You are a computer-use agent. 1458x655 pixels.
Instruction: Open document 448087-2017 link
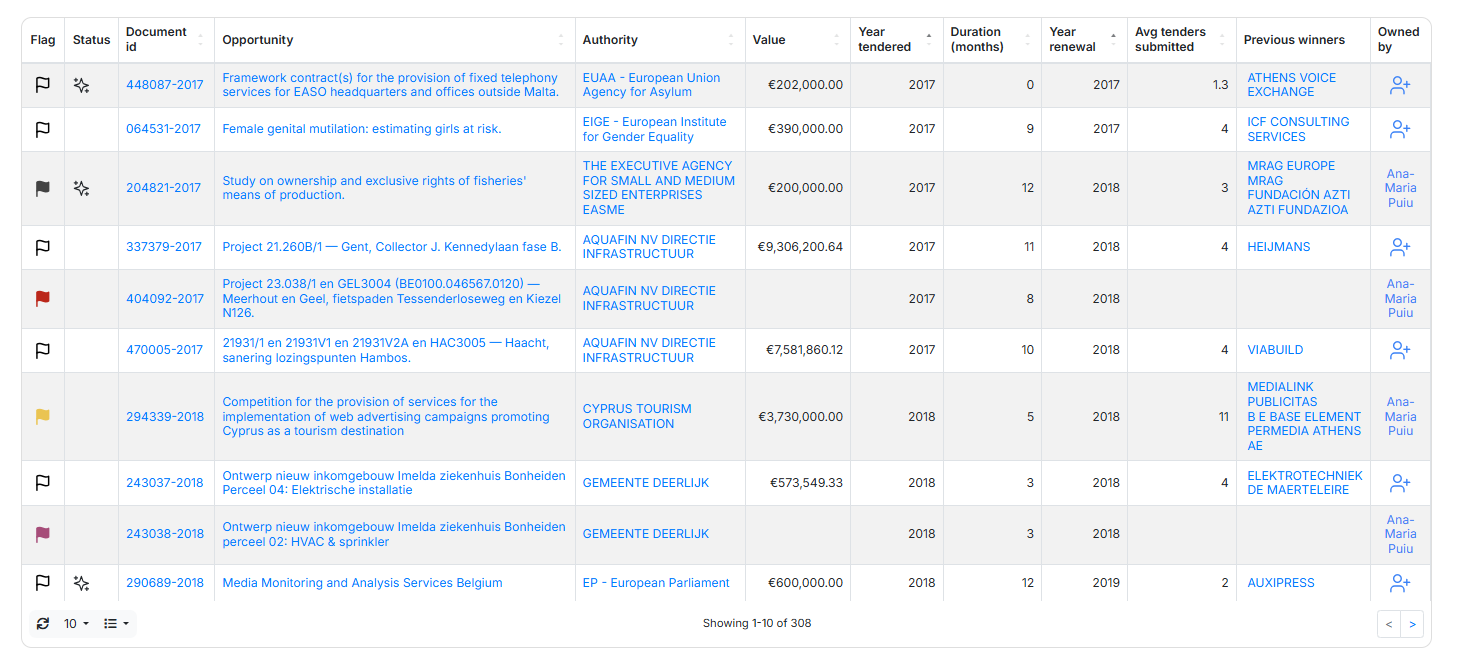point(164,85)
